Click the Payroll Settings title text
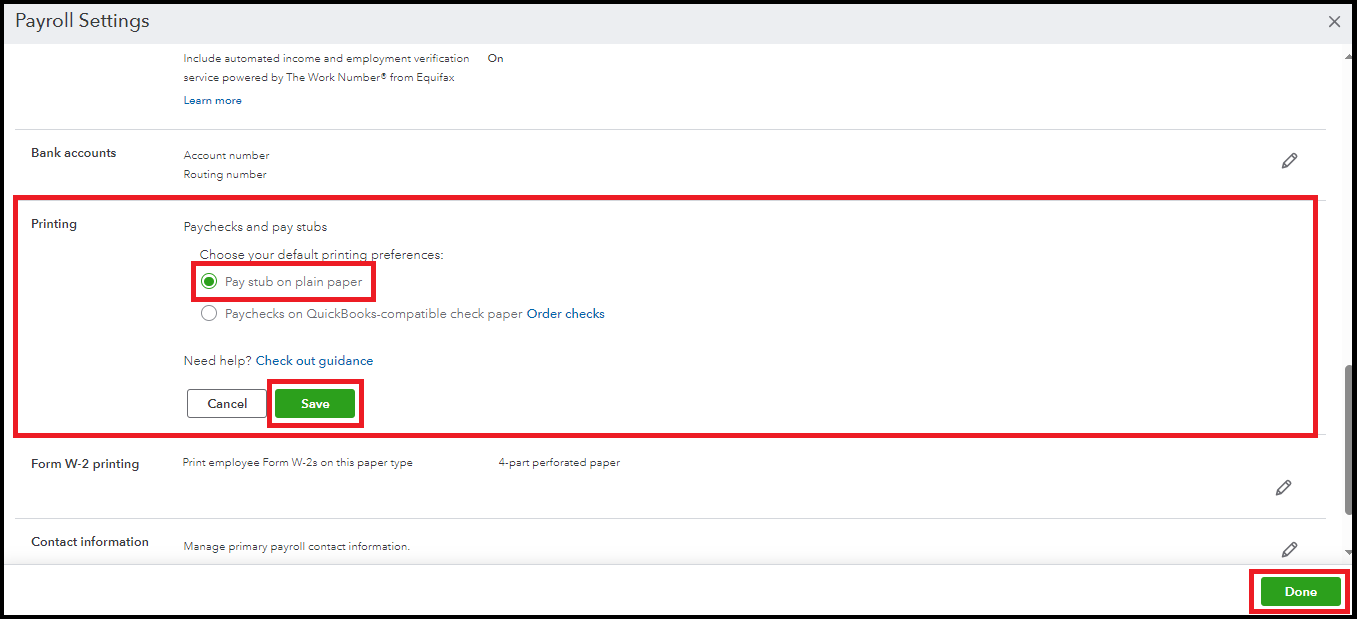The image size is (1357, 619). [x=82, y=21]
